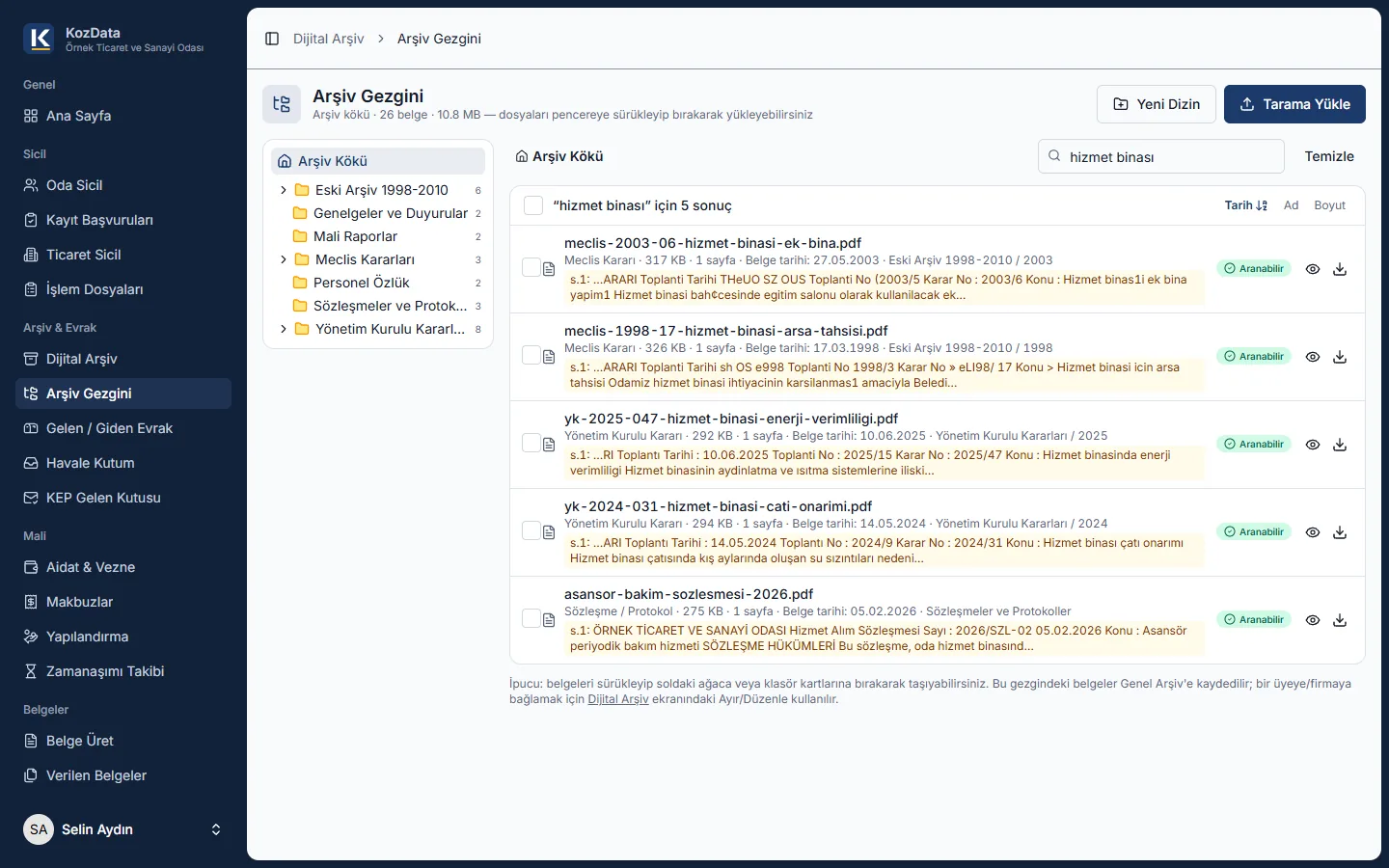
Task: Download meclis-2003-06-hizmet-binasi-ek-bina.pdf
Action: click(1340, 269)
